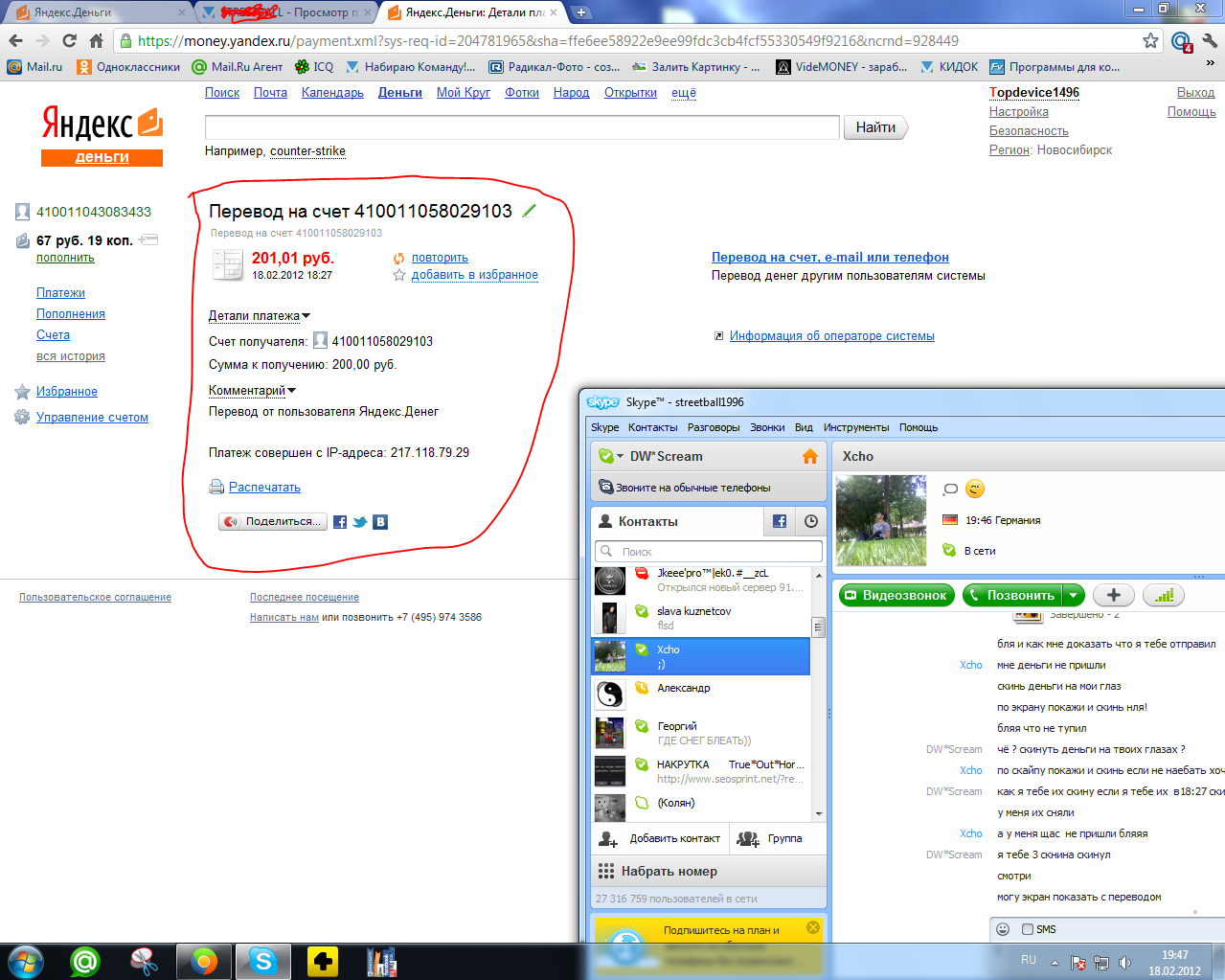Expand hidden system tray icons
Screen dimensions: 1225x980
1055,963
